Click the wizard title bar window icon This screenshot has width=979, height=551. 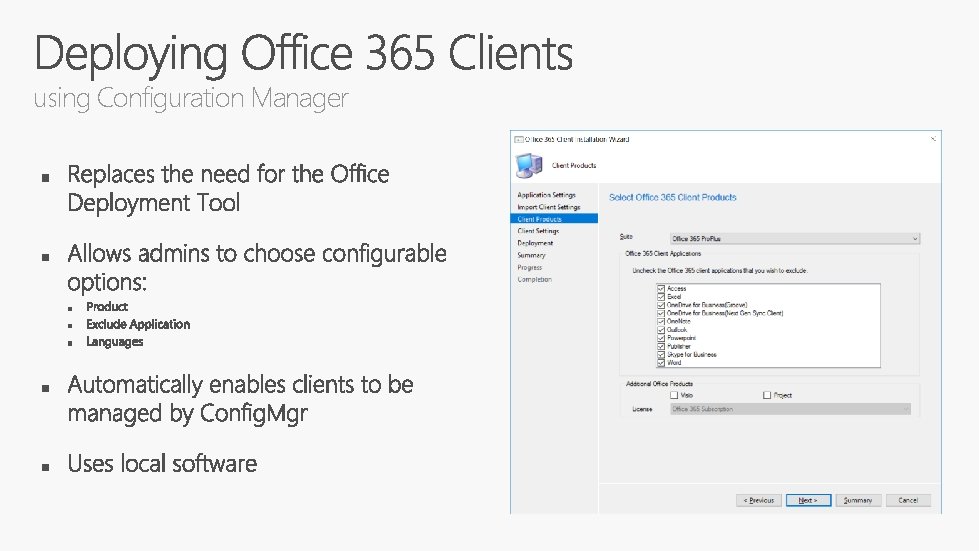518,140
